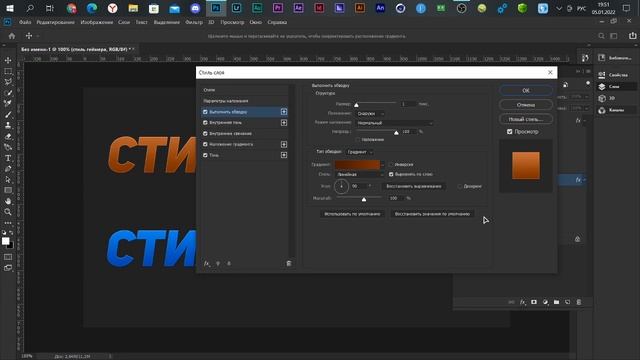Toggle the Gradient Overlay effect checkbox
The image size is (640, 360).
coord(205,144)
